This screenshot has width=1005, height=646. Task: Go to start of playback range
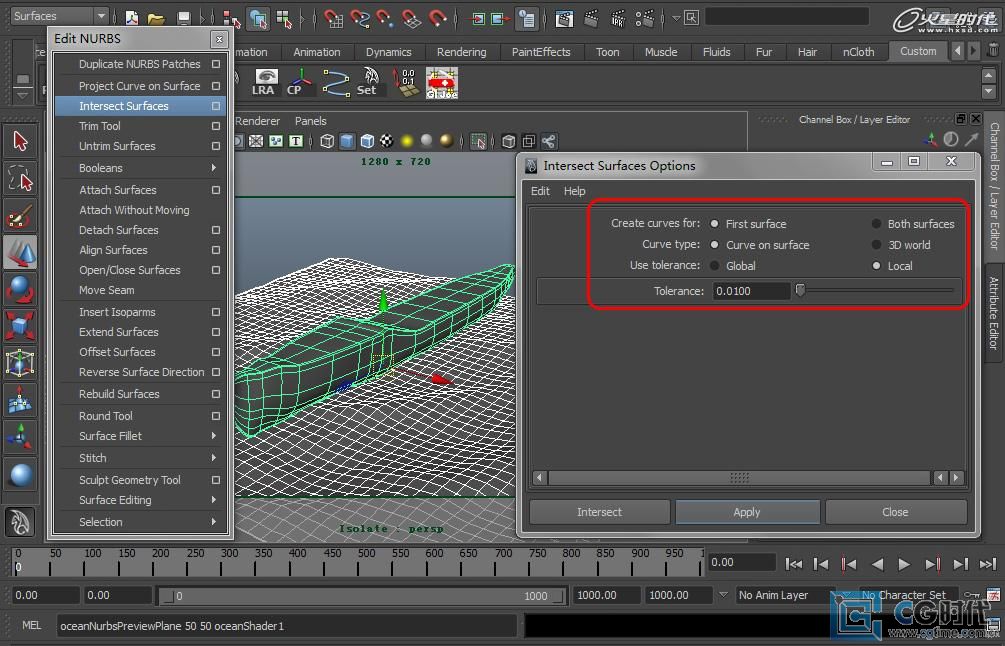[x=793, y=564]
